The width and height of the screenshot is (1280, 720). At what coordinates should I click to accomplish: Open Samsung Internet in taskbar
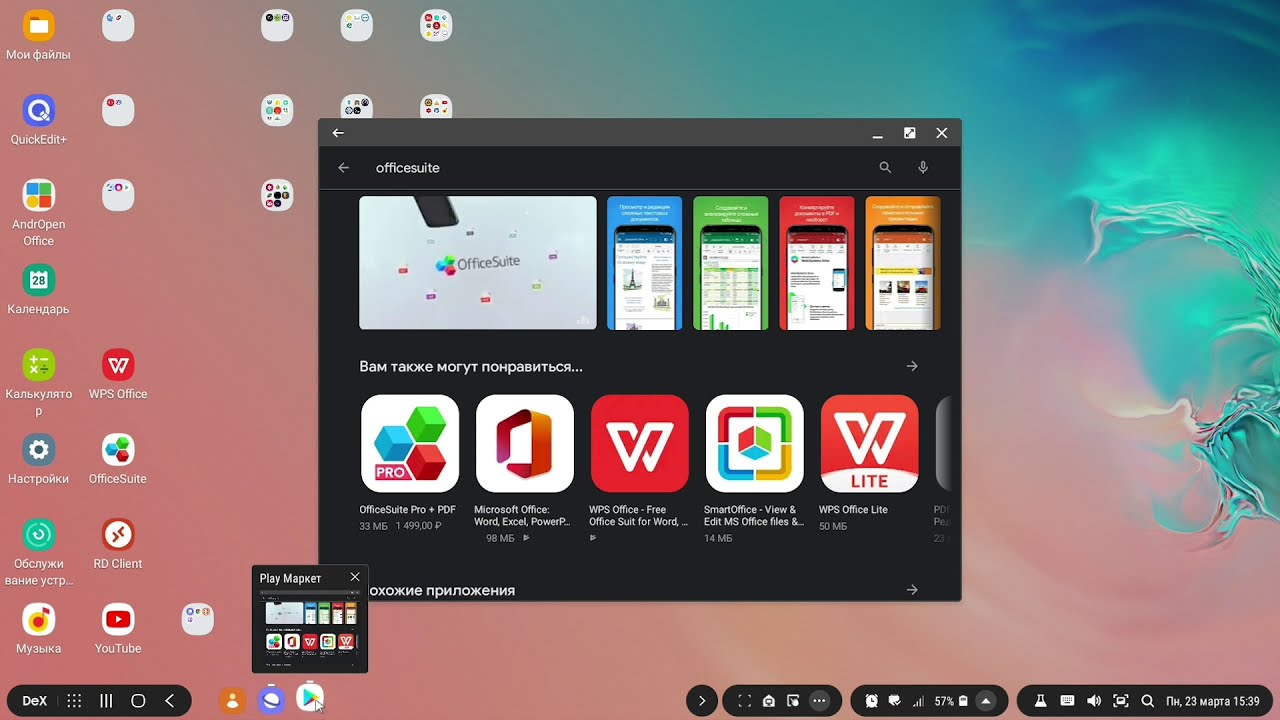click(271, 701)
